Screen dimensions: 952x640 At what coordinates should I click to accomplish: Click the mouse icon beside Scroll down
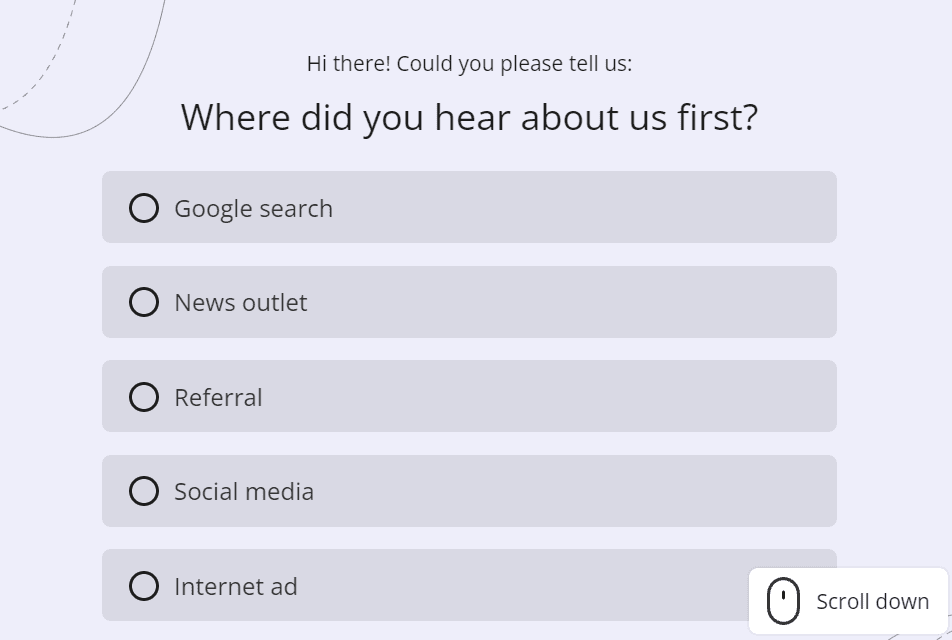tap(783, 601)
